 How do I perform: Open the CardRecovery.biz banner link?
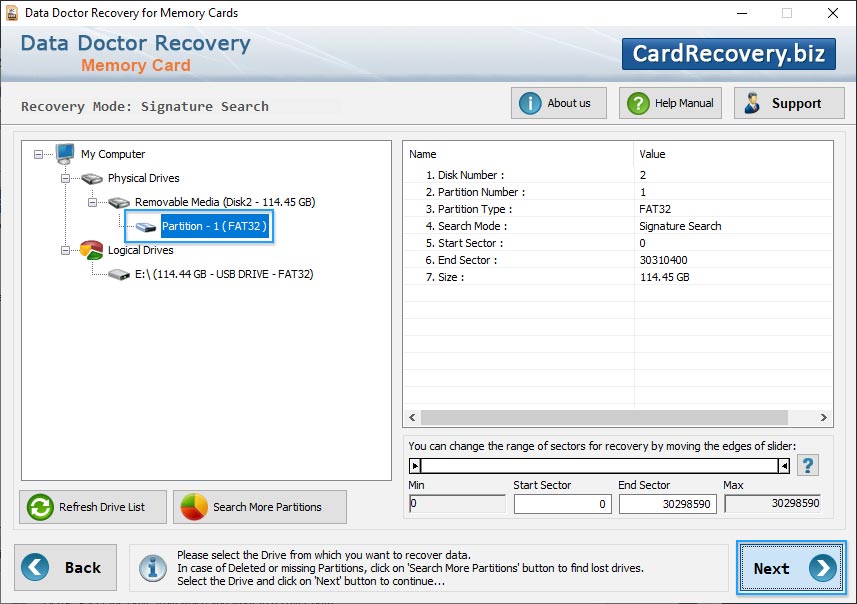[x=729, y=54]
